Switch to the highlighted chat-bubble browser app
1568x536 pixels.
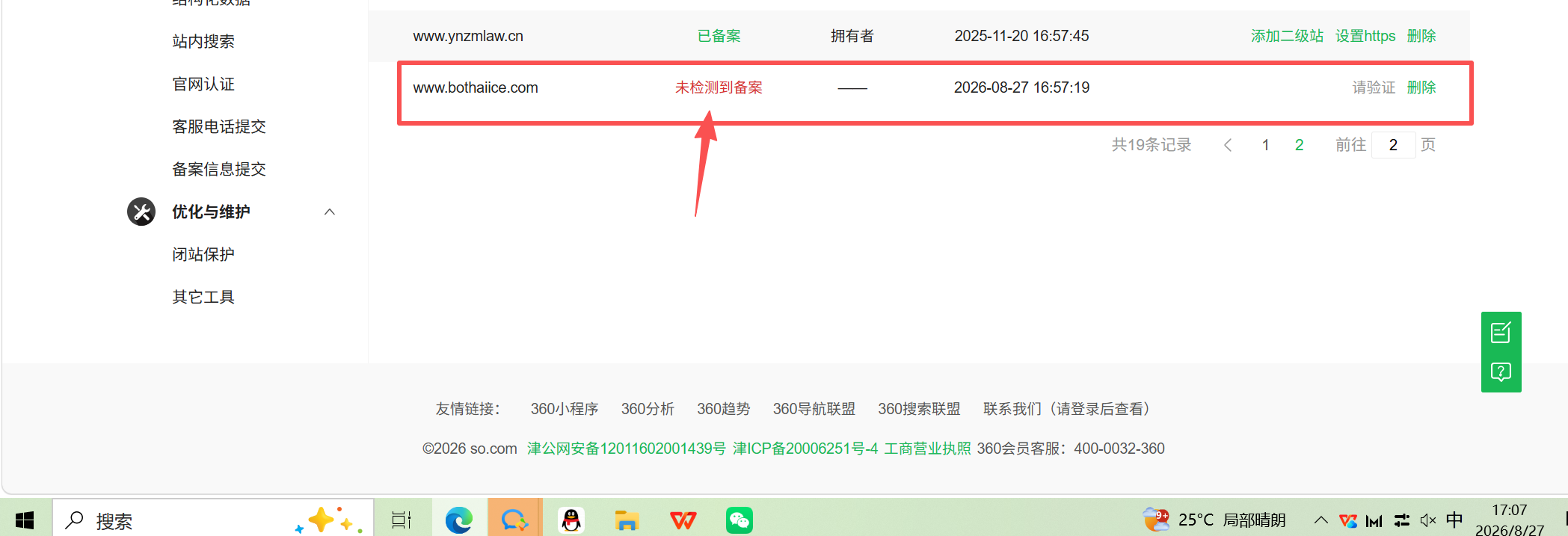[514, 520]
